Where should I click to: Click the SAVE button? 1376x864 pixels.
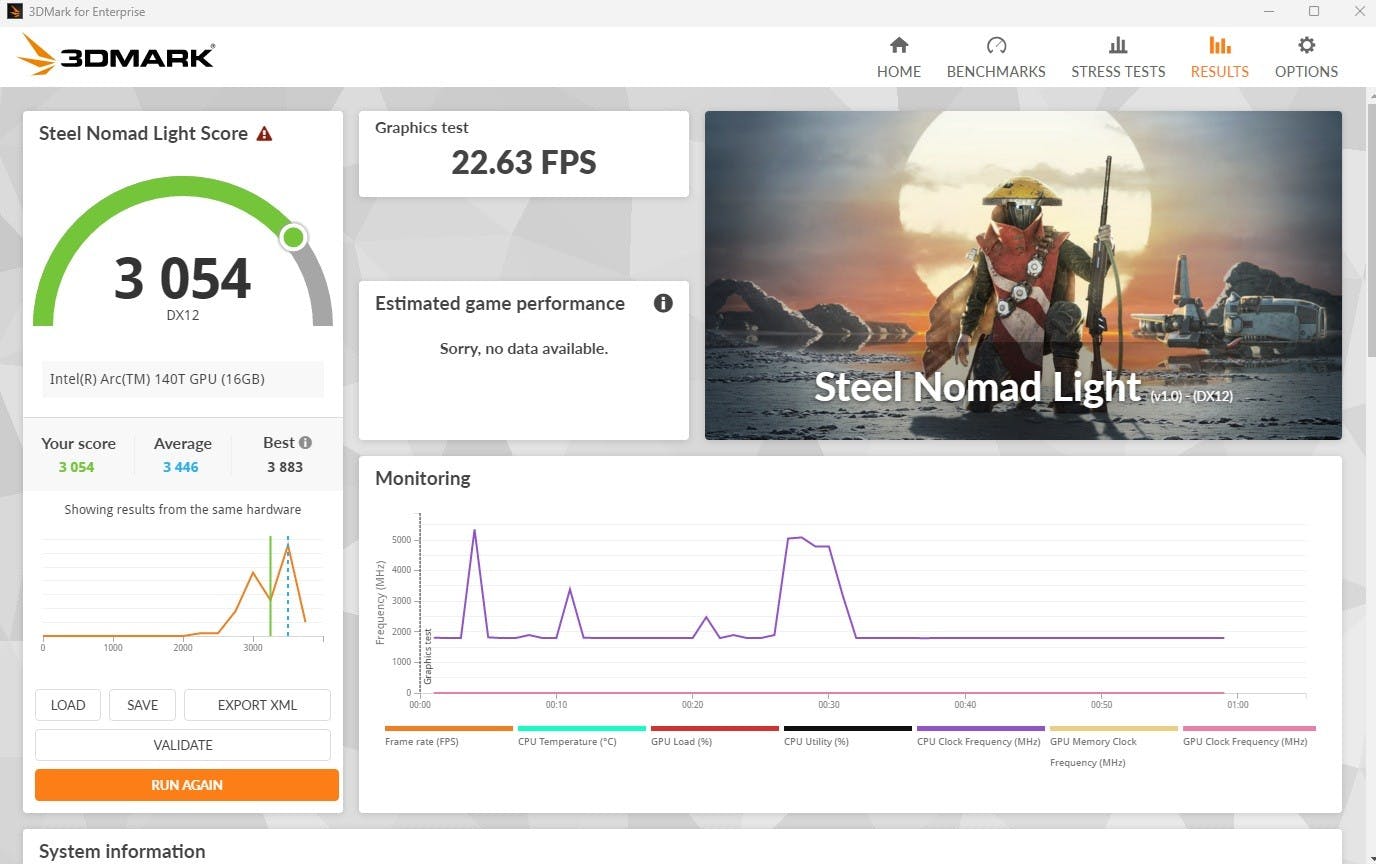tap(142, 705)
